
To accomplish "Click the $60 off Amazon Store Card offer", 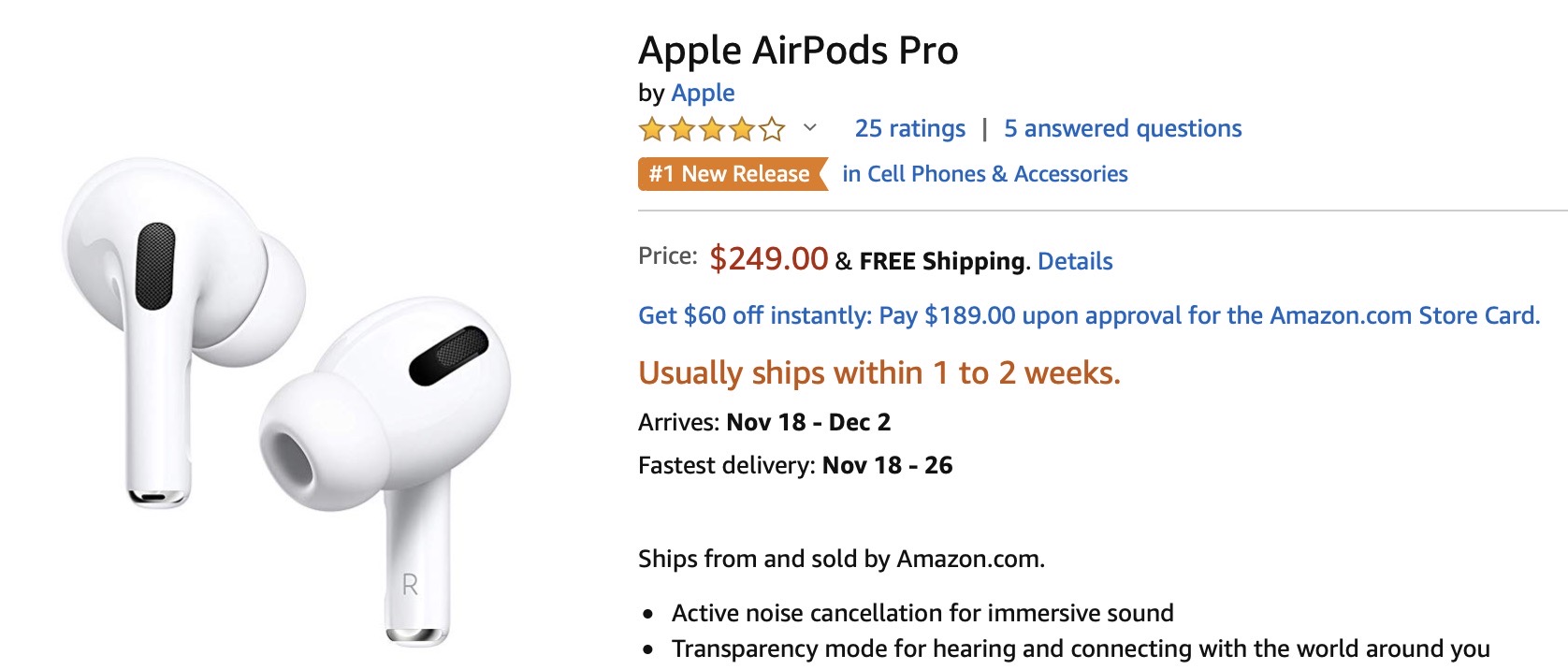I will point(1088,315).
